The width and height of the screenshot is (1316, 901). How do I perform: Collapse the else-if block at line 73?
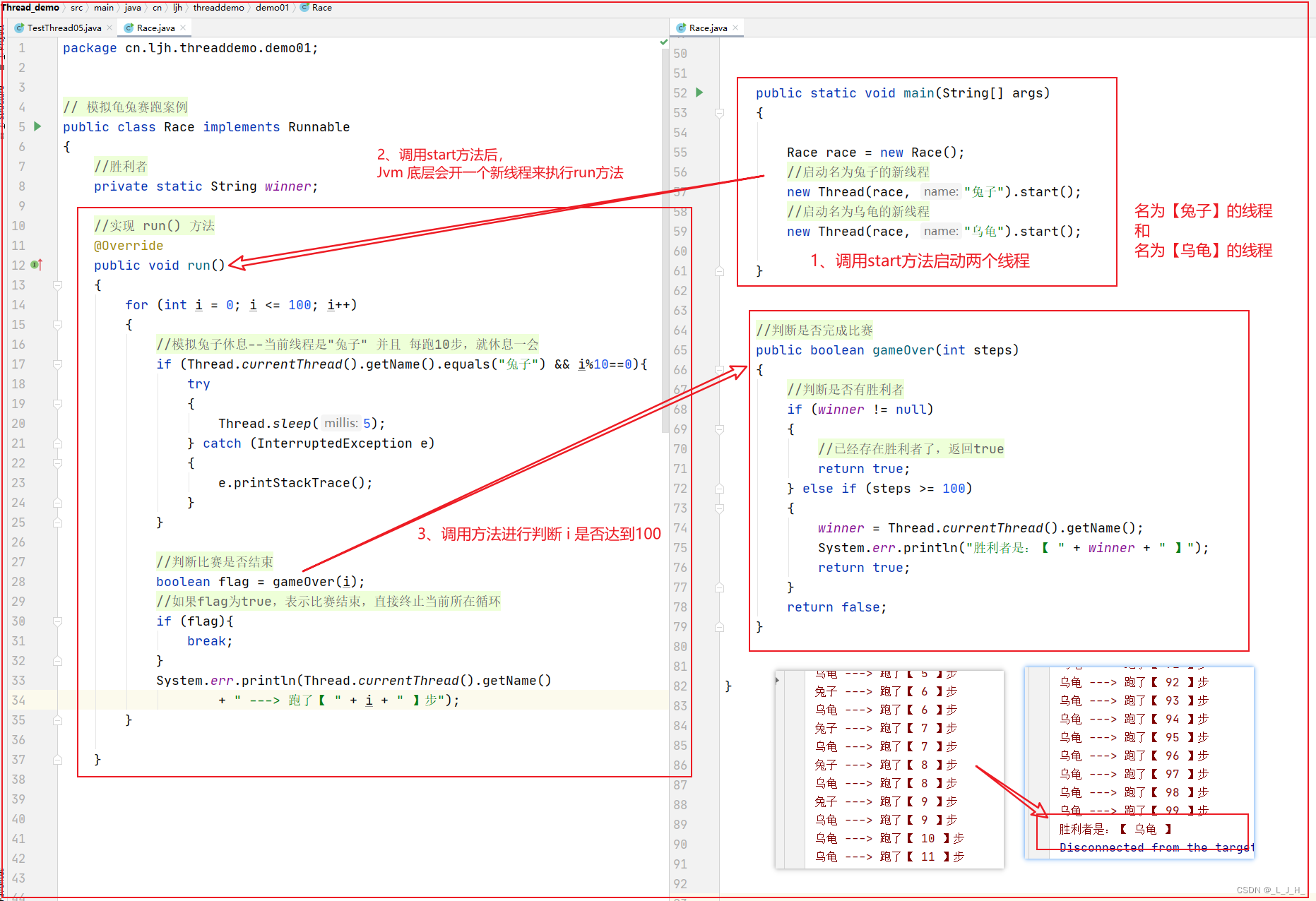[719, 508]
